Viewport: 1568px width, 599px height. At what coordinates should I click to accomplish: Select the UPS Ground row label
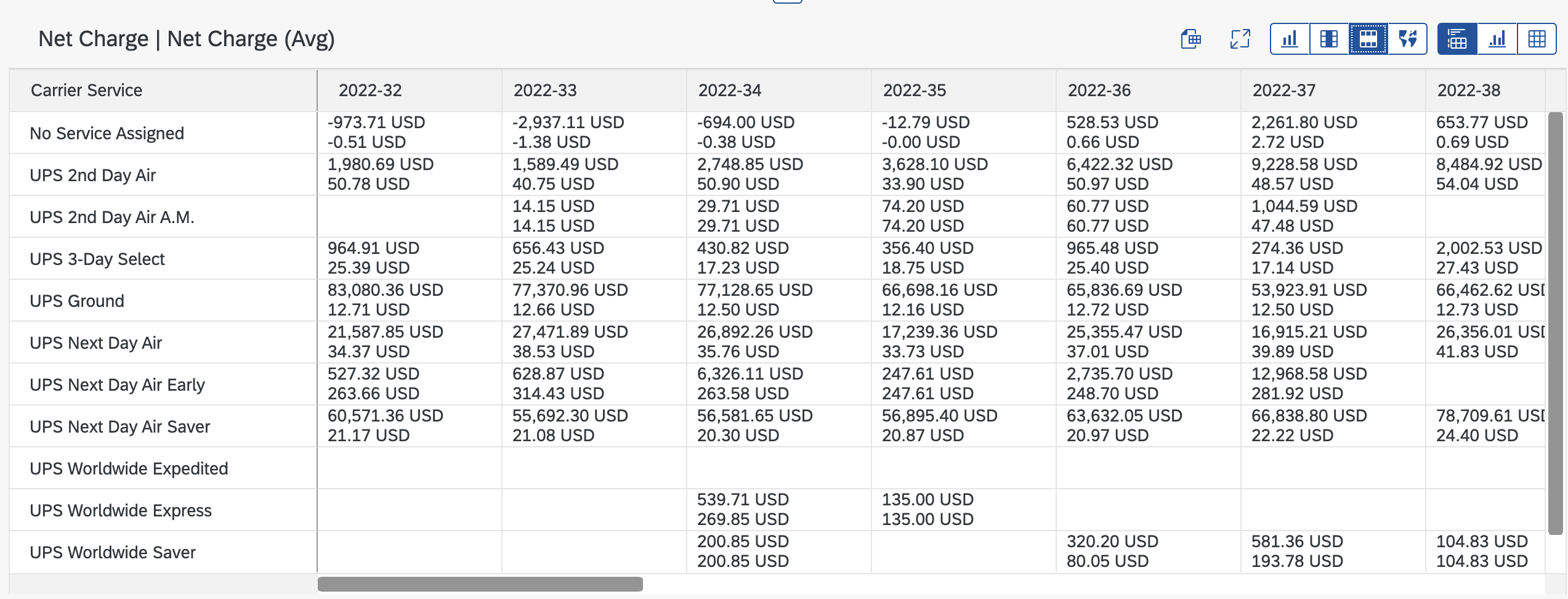77,301
